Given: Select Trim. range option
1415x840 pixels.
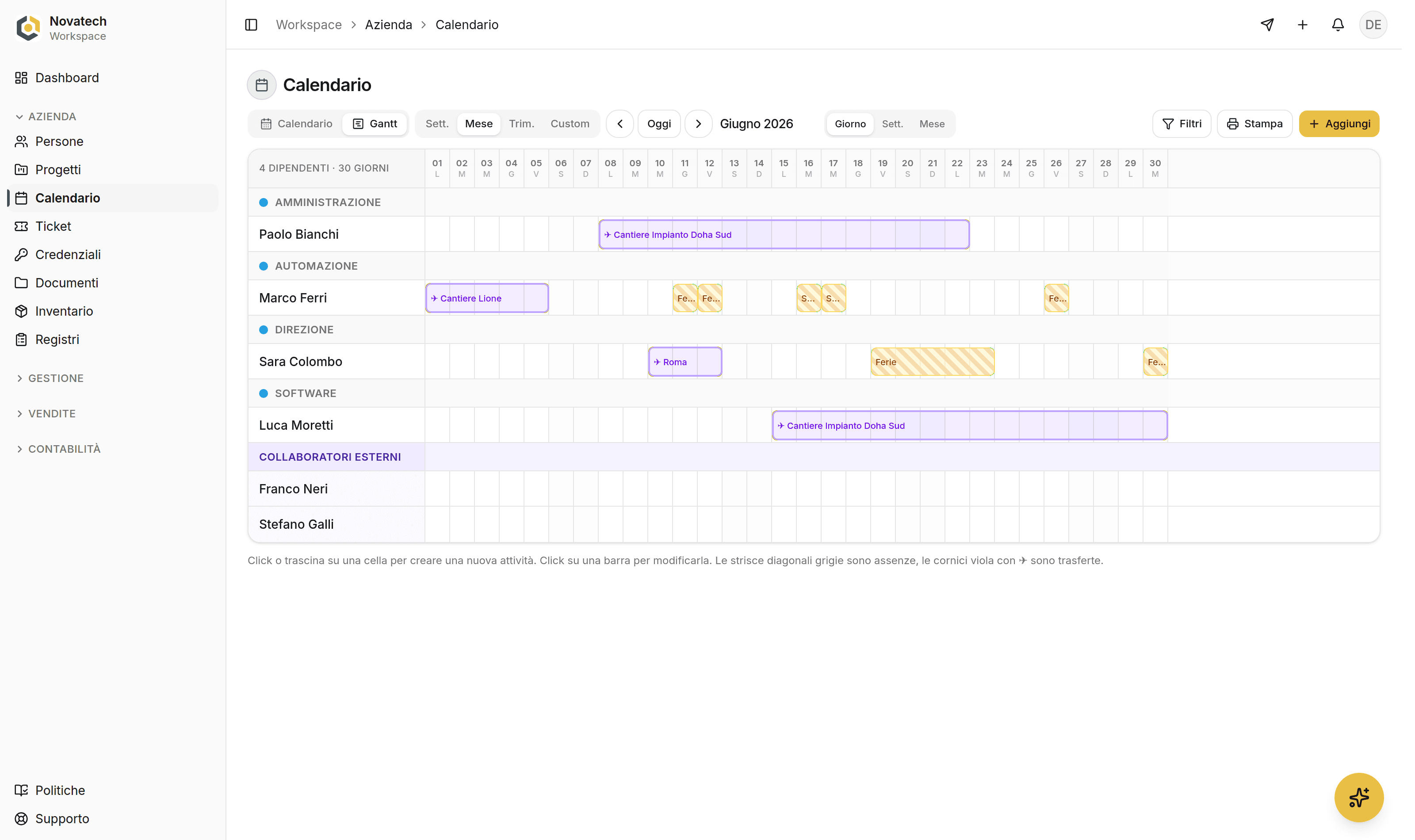Looking at the screenshot, I should coord(521,124).
